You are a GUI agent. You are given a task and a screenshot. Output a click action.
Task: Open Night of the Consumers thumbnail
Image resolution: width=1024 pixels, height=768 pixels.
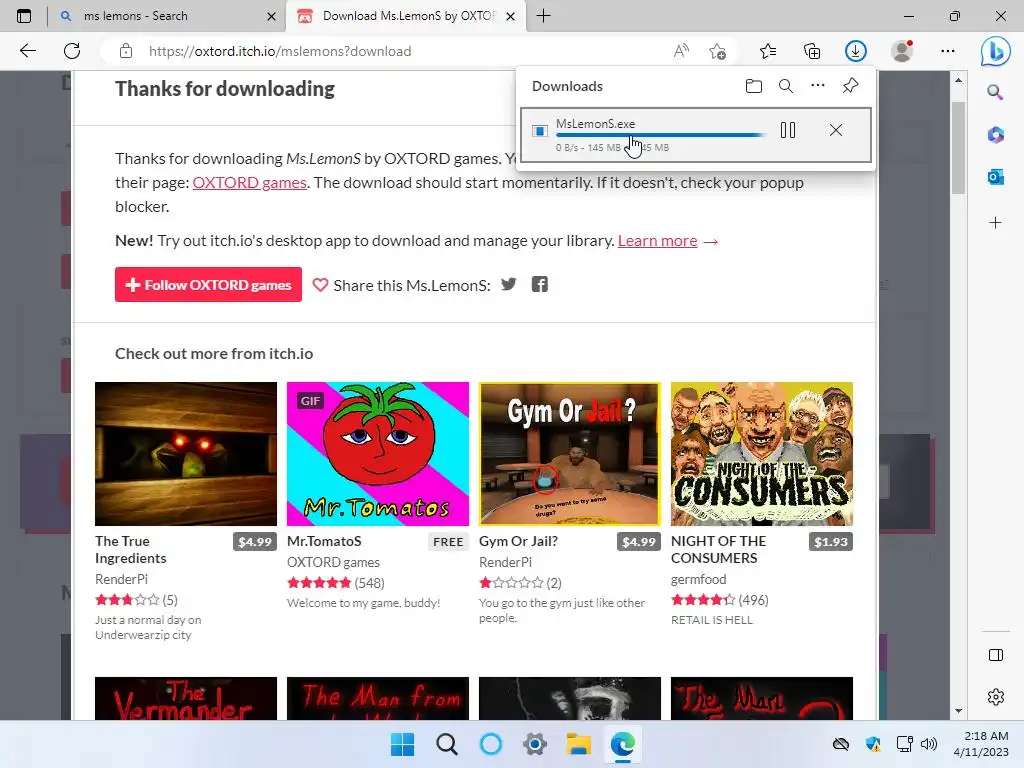click(x=761, y=454)
